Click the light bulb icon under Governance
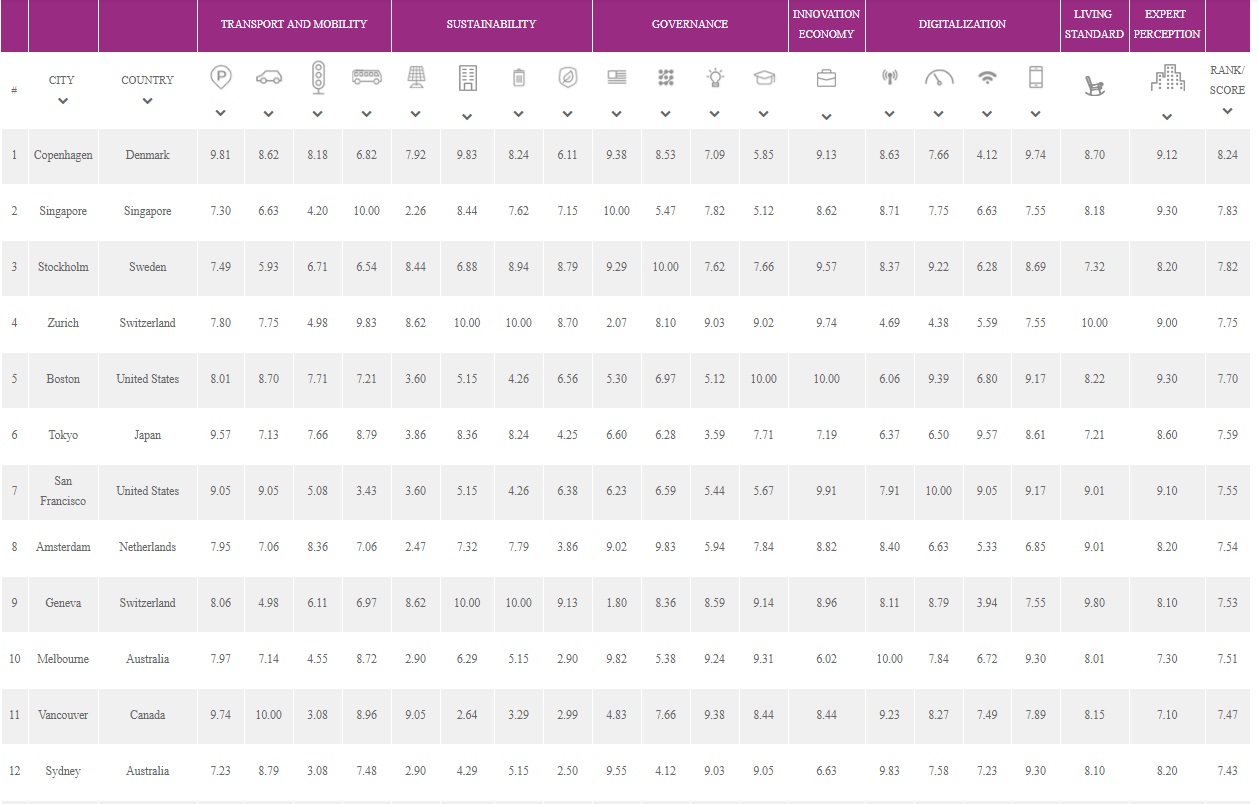This screenshot has height=804, width=1258. pos(715,78)
